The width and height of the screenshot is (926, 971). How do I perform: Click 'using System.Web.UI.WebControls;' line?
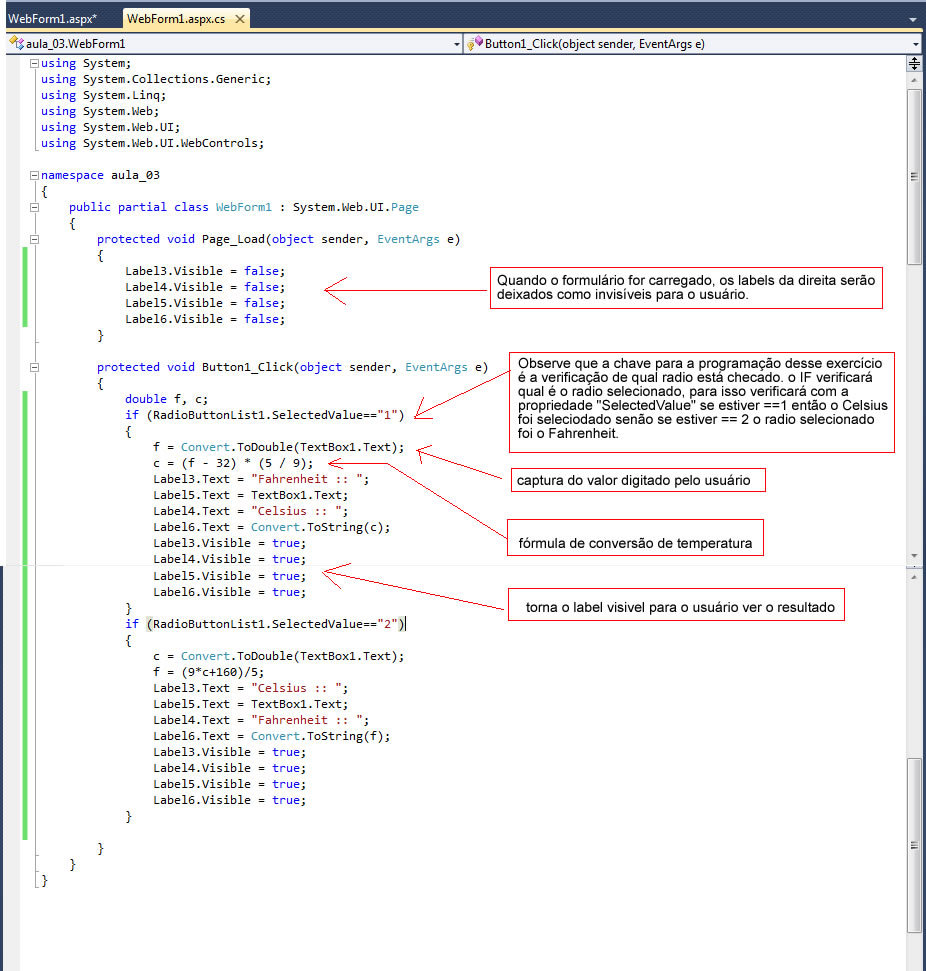[x=152, y=143]
